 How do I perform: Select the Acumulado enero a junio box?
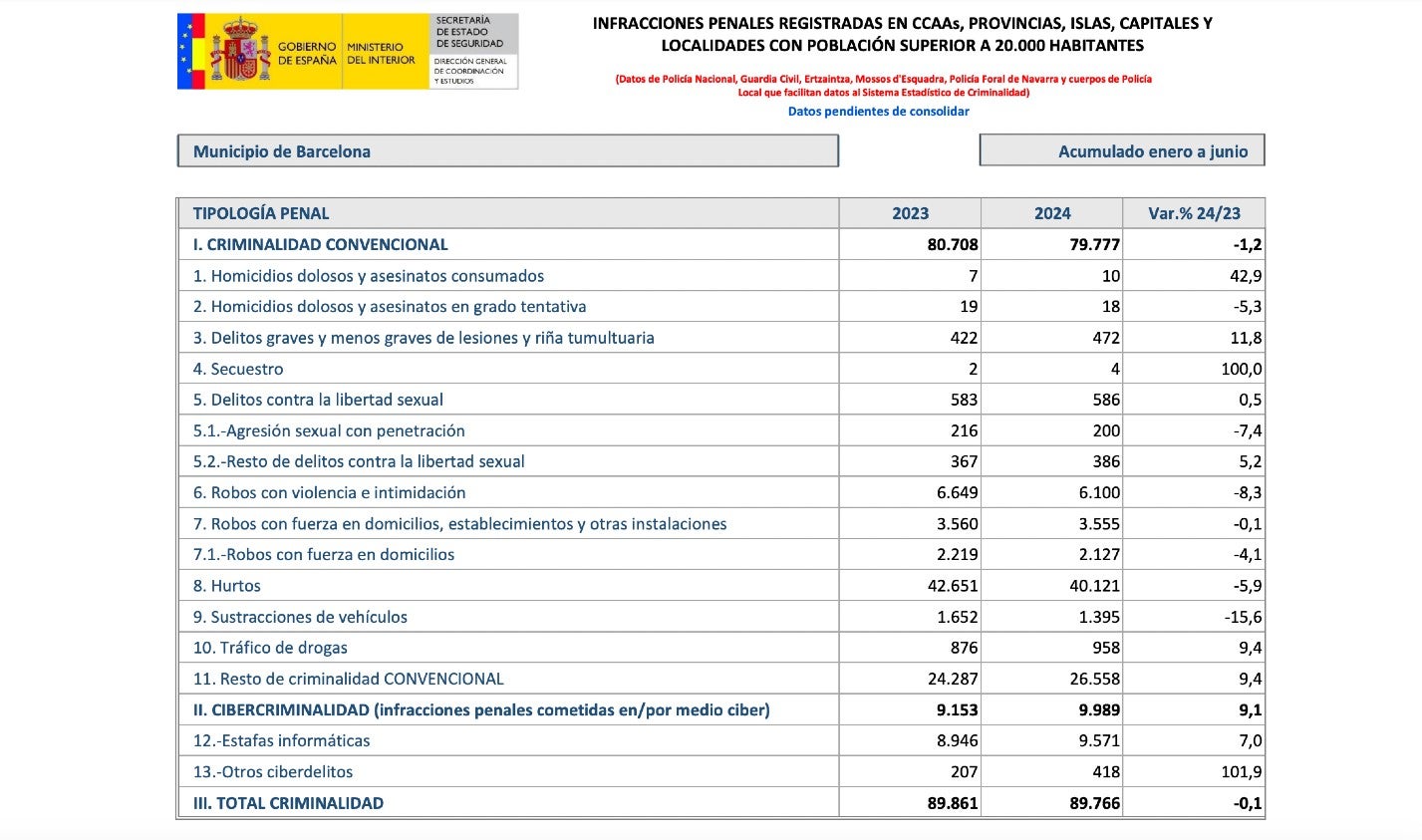click(x=1122, y=151)
